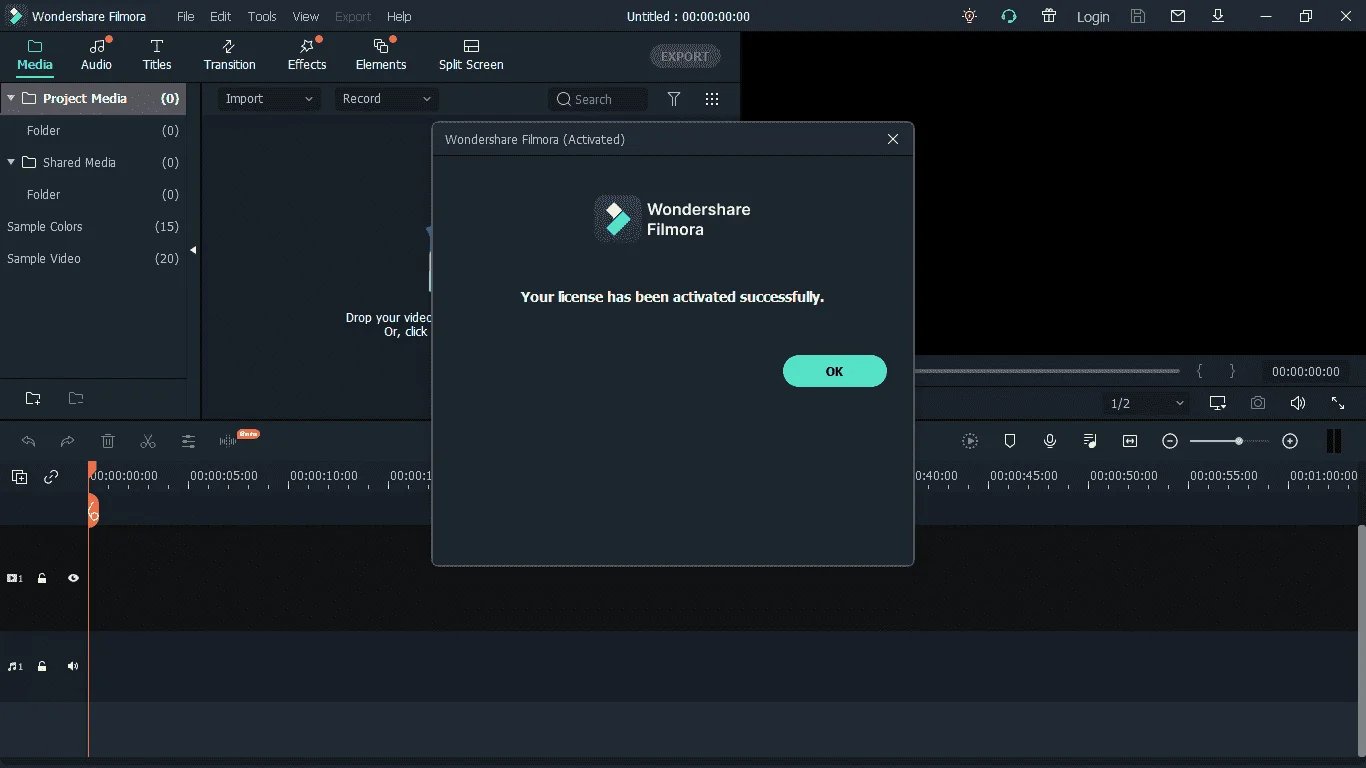Switch to the Titles tab
The image size is (1366, 768).
point(157,55)
